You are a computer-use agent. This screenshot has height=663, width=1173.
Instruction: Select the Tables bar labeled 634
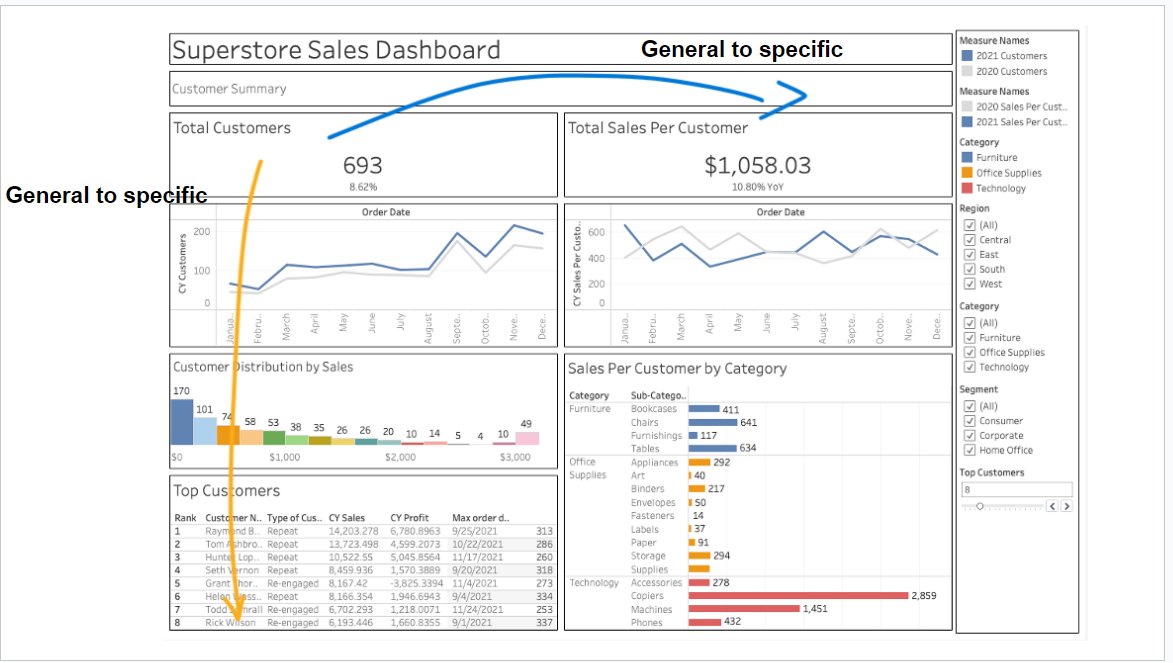pos(712,448)
